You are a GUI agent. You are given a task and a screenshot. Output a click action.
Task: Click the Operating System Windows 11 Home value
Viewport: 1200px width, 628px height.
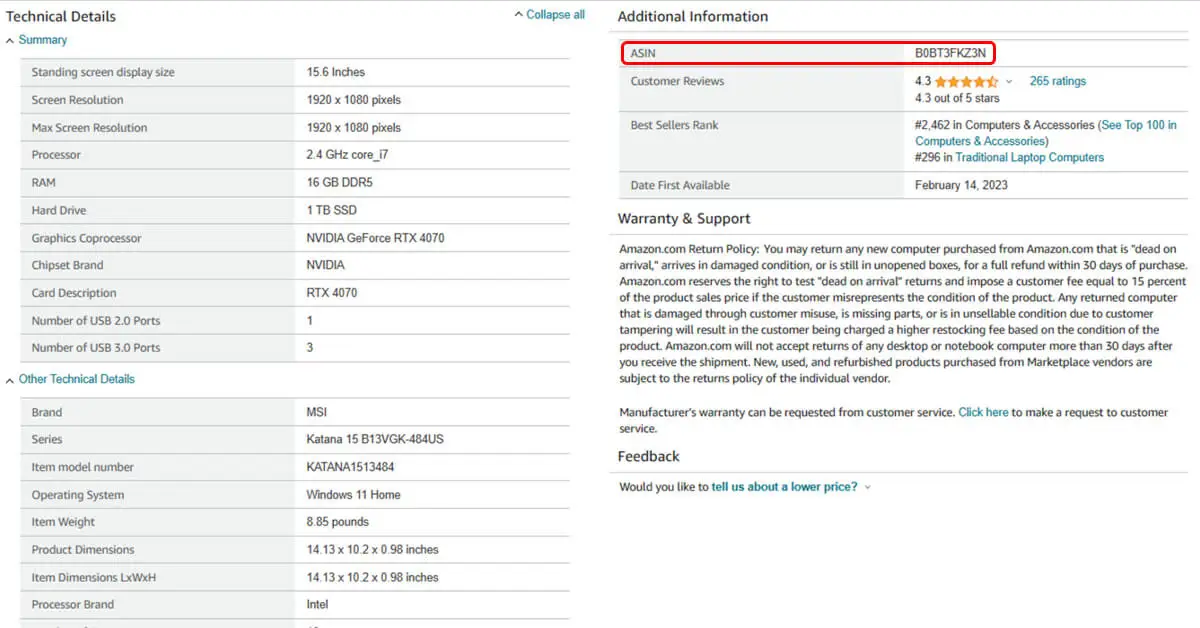[352, 495]
